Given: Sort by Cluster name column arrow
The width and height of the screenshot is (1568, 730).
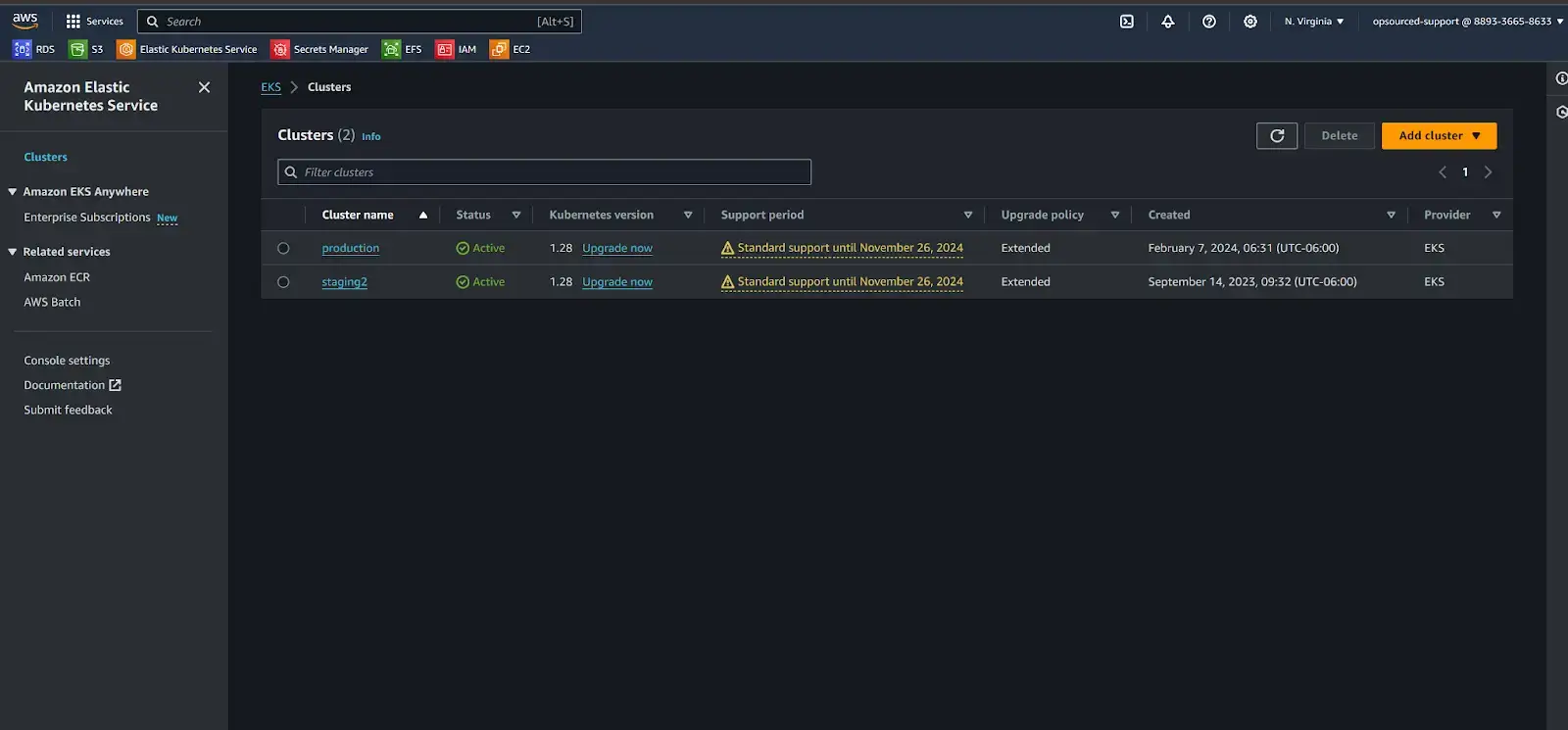Looking at the screenshot, I should [423, 216].
